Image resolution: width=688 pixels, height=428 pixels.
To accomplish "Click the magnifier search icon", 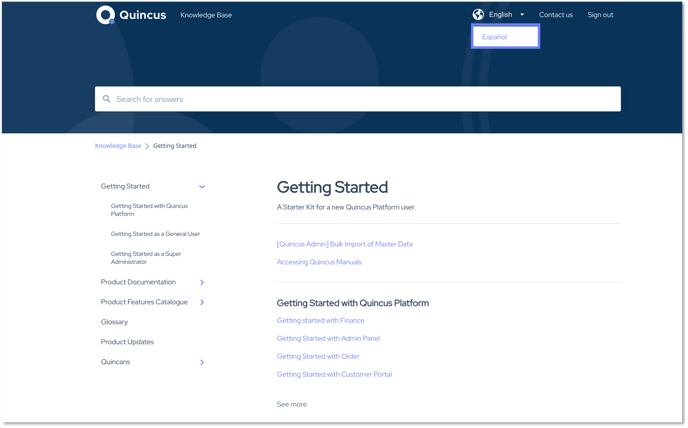I will click(107, 99).
